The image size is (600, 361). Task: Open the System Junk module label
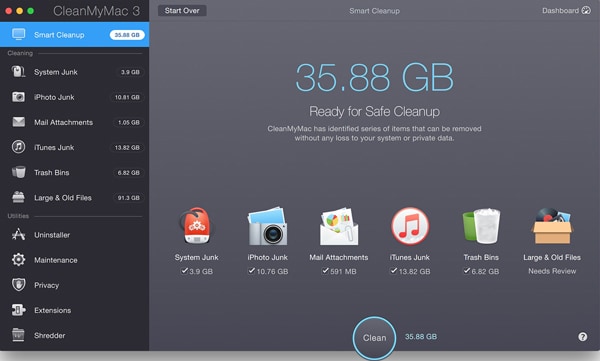point(56,72)
